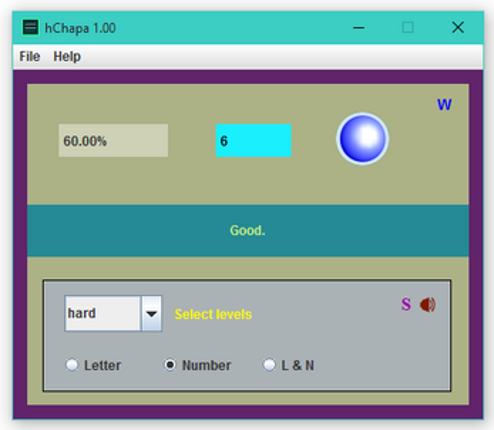This screenshot has width=494, height=430.
Task: Click the 60.00% score field
Action: 113,140
